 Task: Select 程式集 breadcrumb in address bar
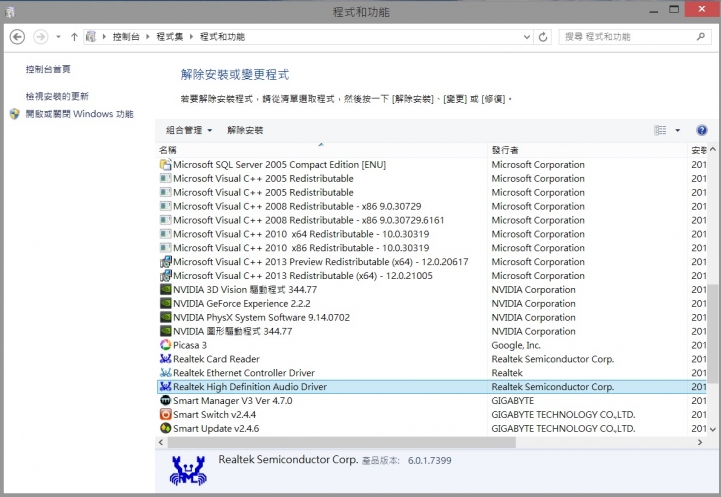(x=170, y=37)
